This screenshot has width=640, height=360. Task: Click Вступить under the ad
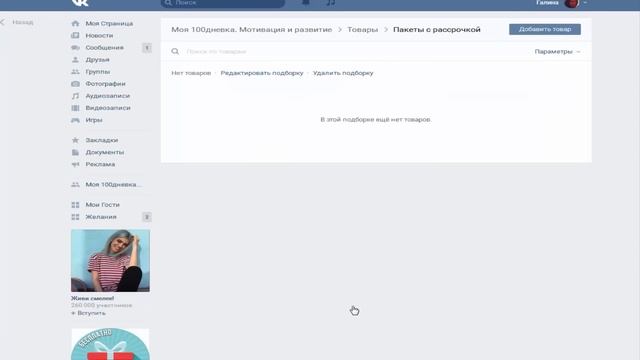pos(88,313)
